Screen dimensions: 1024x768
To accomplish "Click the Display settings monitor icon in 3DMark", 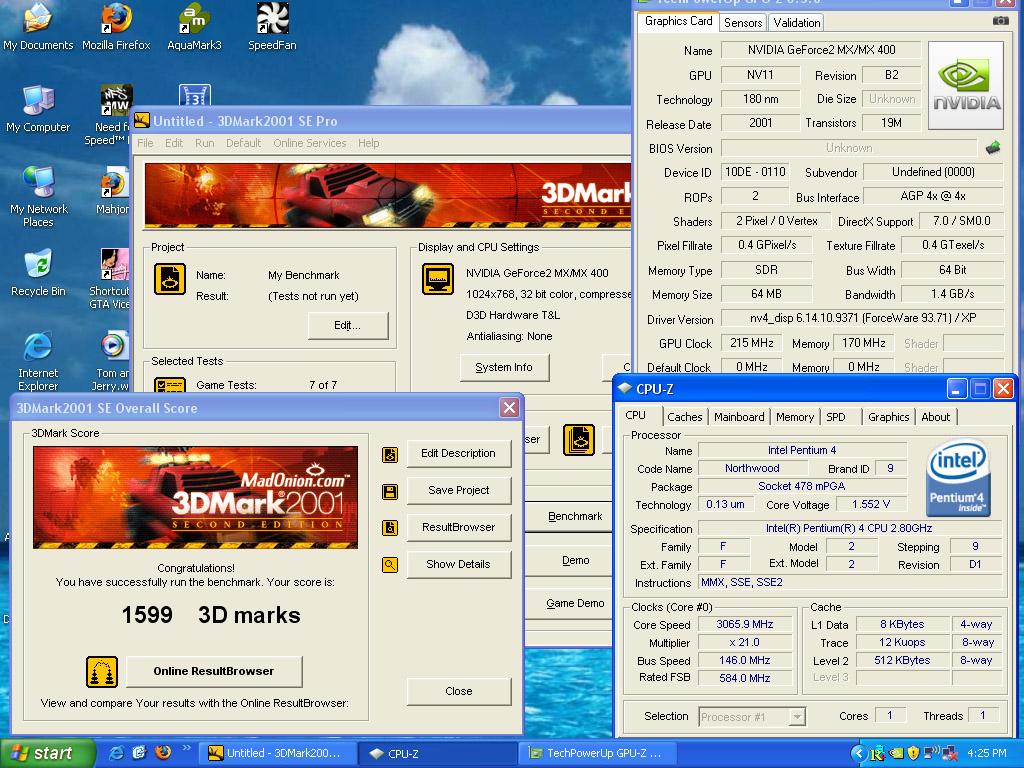I will click(438, 279).
